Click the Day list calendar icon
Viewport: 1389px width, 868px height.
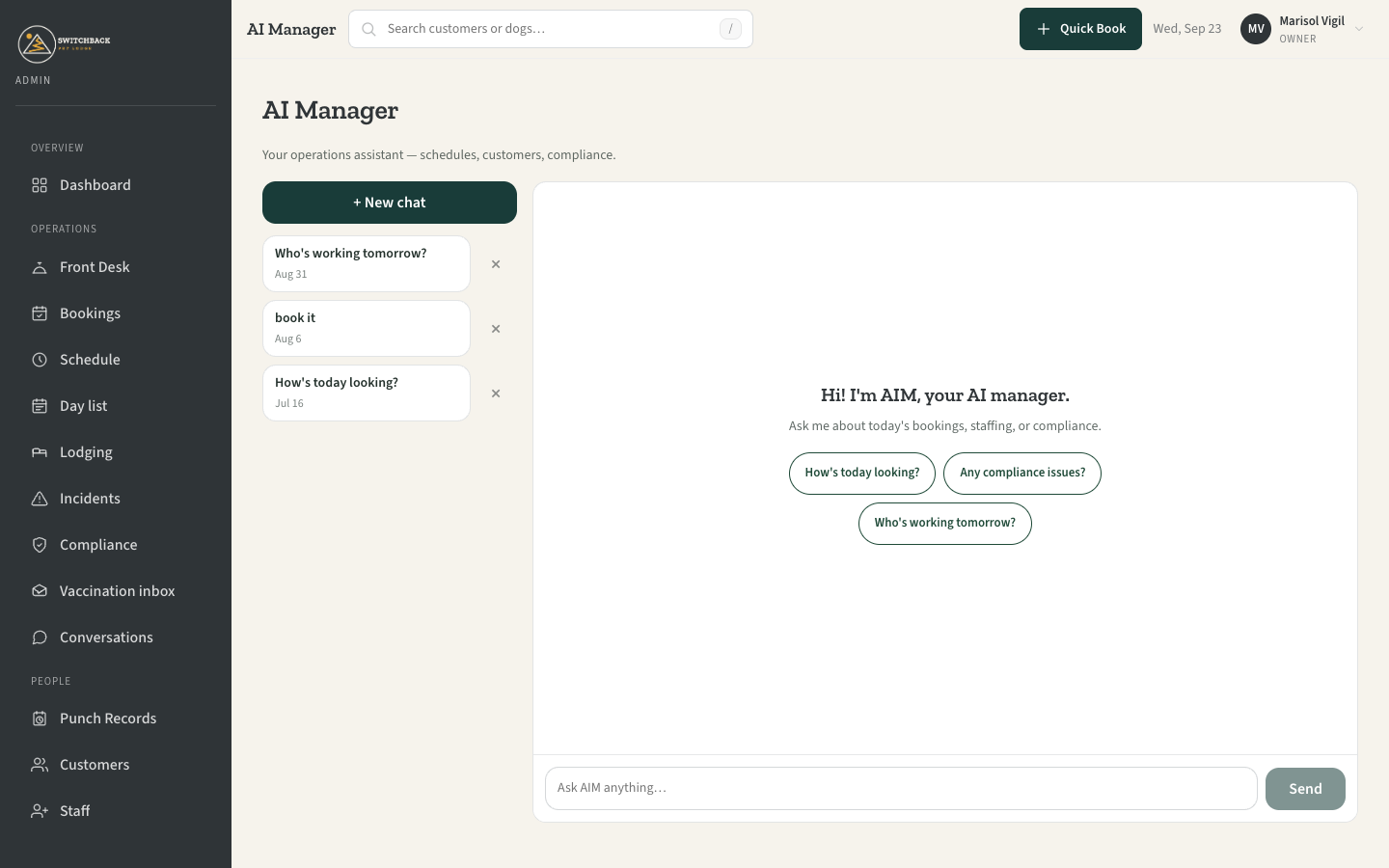[x=40, y=406]
